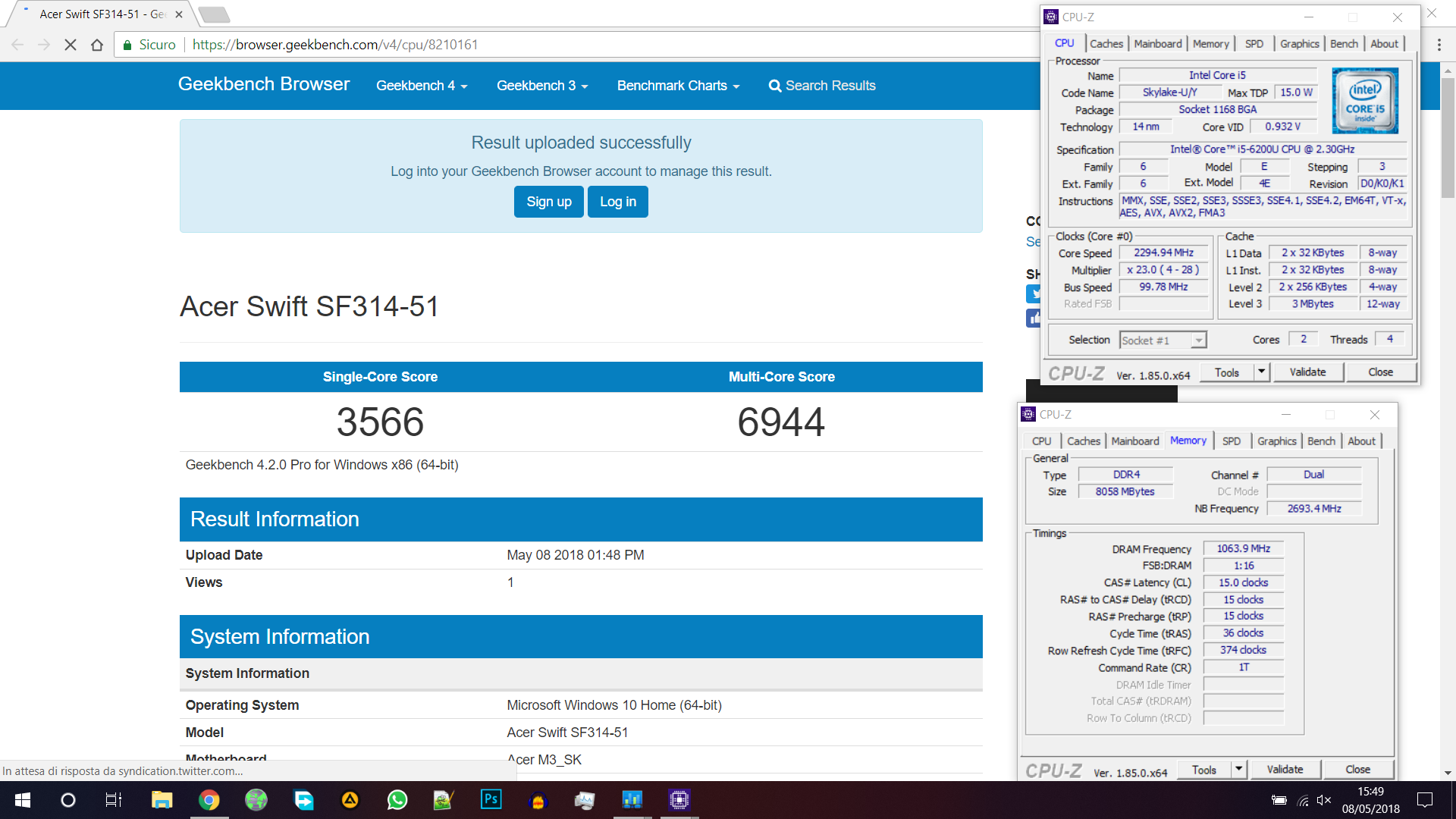This screenshot has width=1456, height=819.
Task: Open the Action Center notifications icon
Action: (1425, 800)
